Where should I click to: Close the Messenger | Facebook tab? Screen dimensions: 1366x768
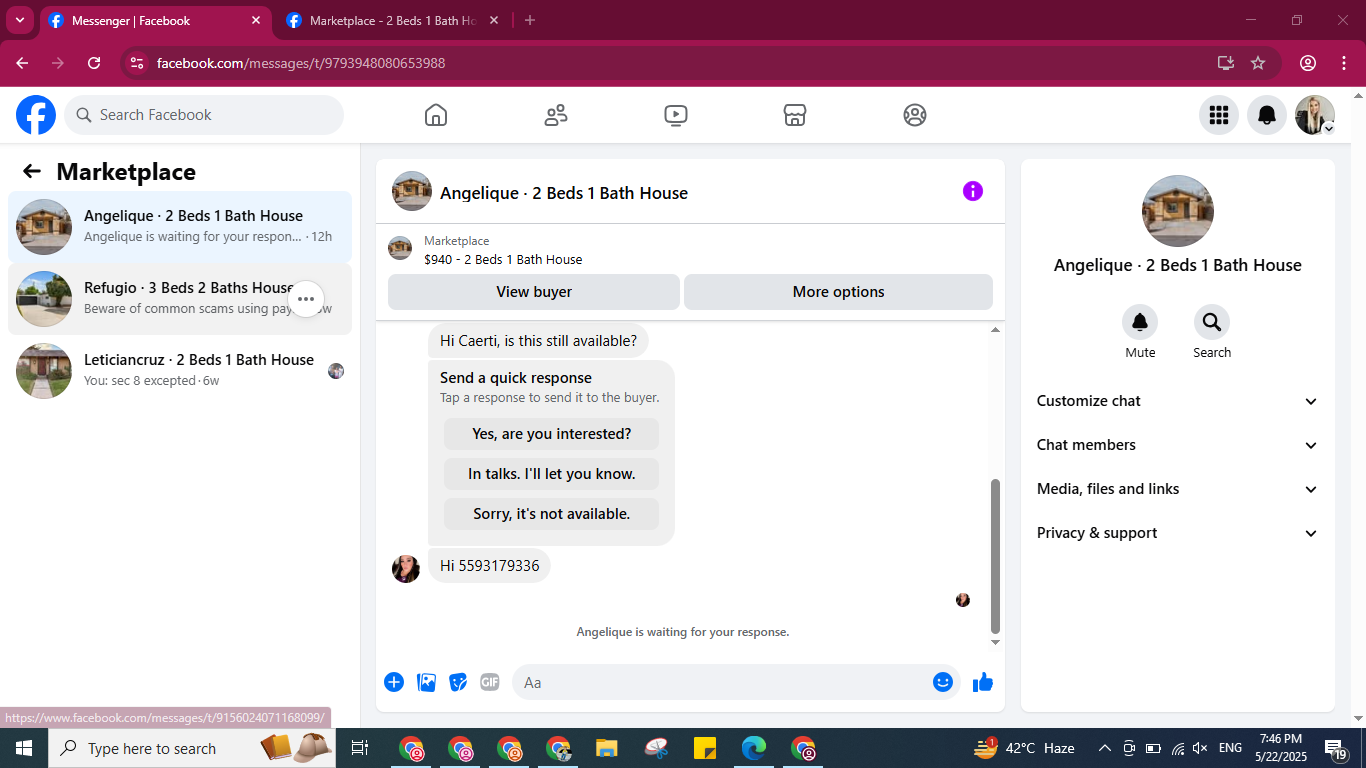tap(256, 20)
